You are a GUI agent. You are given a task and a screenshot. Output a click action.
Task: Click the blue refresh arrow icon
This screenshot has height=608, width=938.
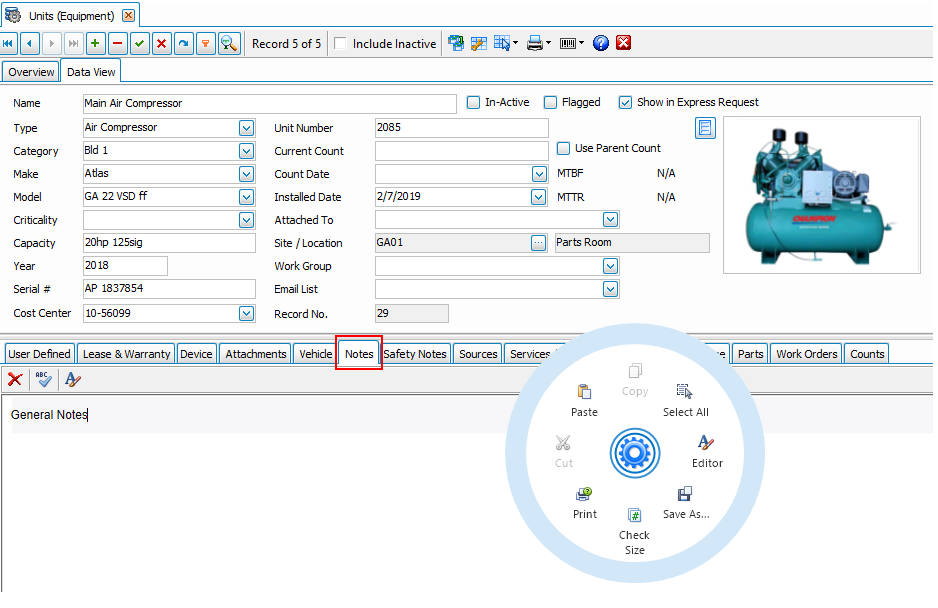coord(184,44)
